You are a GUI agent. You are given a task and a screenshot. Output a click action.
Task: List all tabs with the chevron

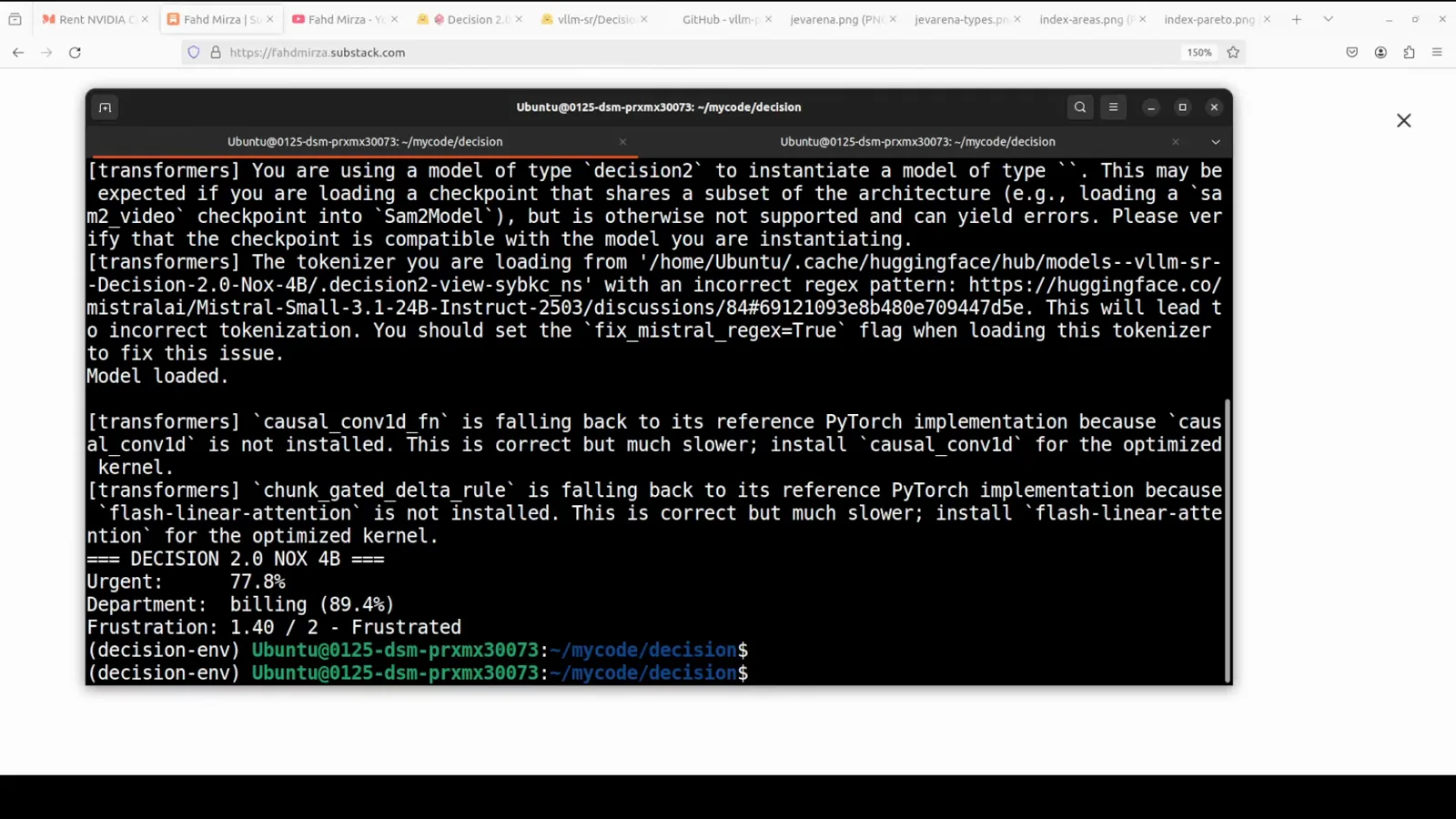click(x=1329, y=19)
